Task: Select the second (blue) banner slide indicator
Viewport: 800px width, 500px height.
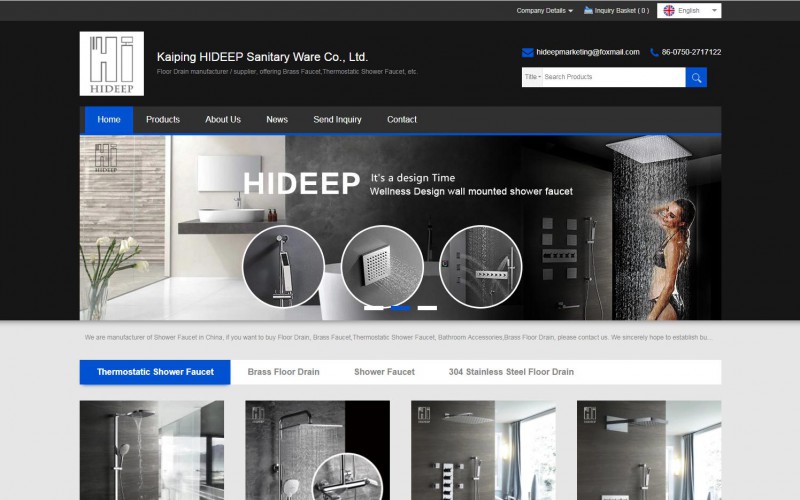Action: [x=401, y=308]
